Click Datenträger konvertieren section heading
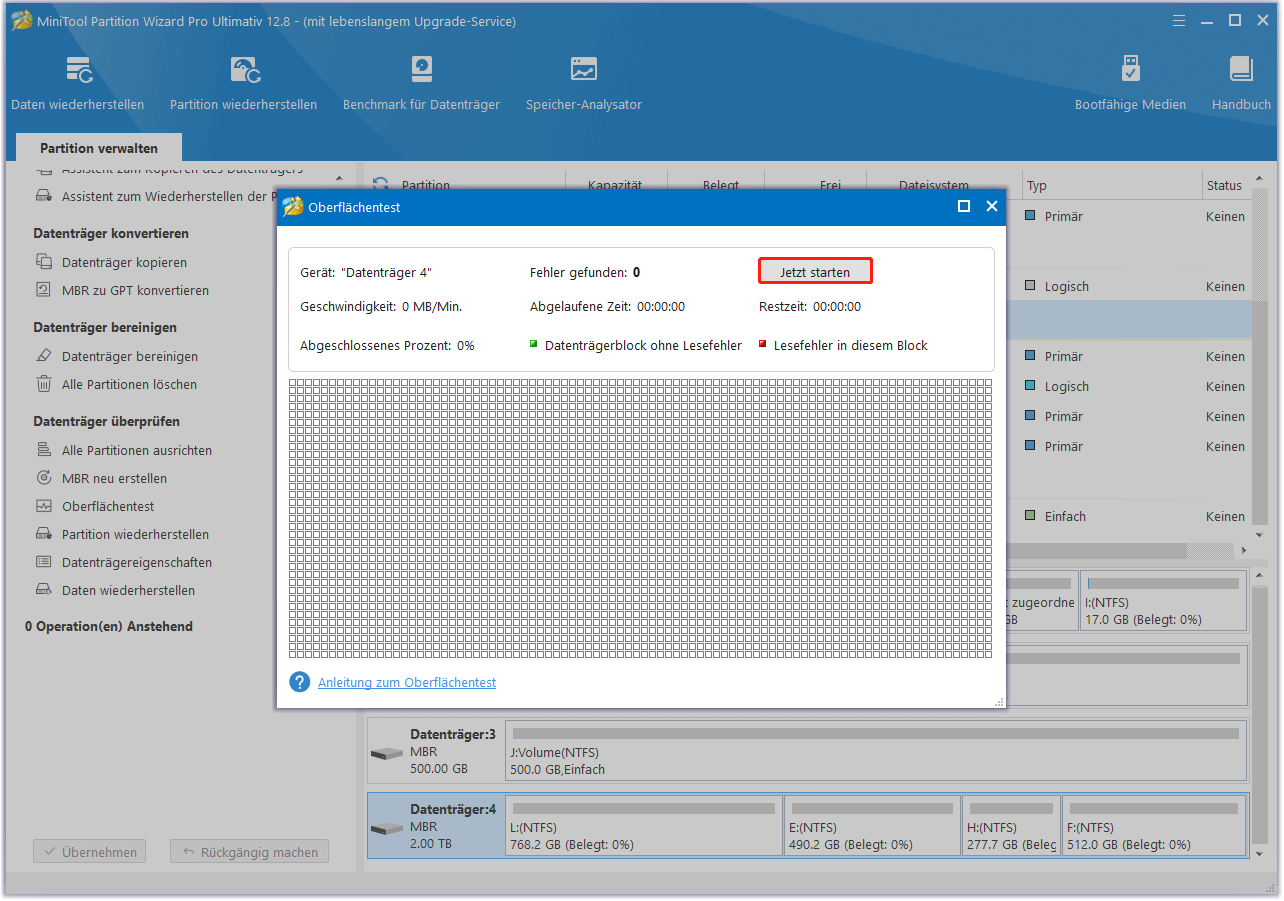 [x=111, y=233]
